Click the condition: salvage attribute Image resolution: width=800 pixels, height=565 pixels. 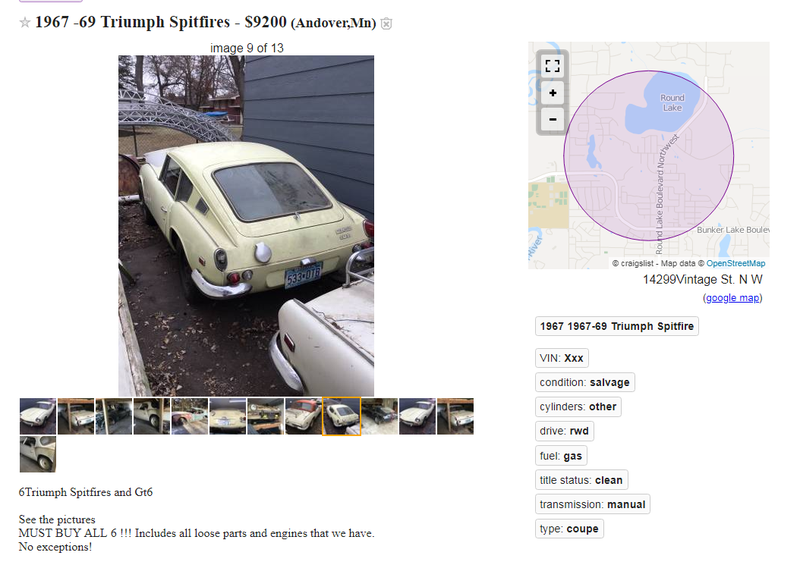pyautogui.click(x=585, y=382)
